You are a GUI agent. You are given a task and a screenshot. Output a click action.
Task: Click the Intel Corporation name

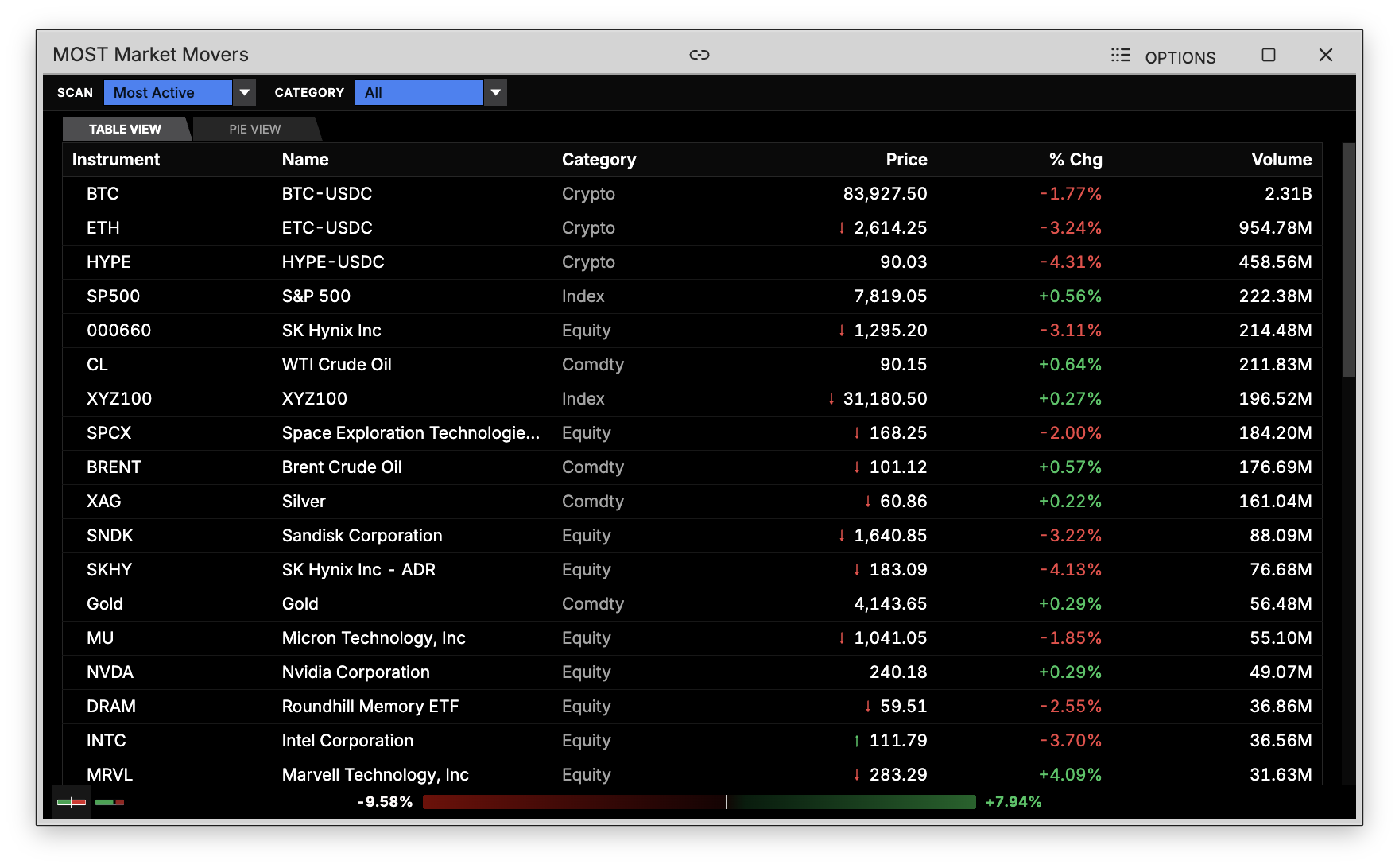347,741
